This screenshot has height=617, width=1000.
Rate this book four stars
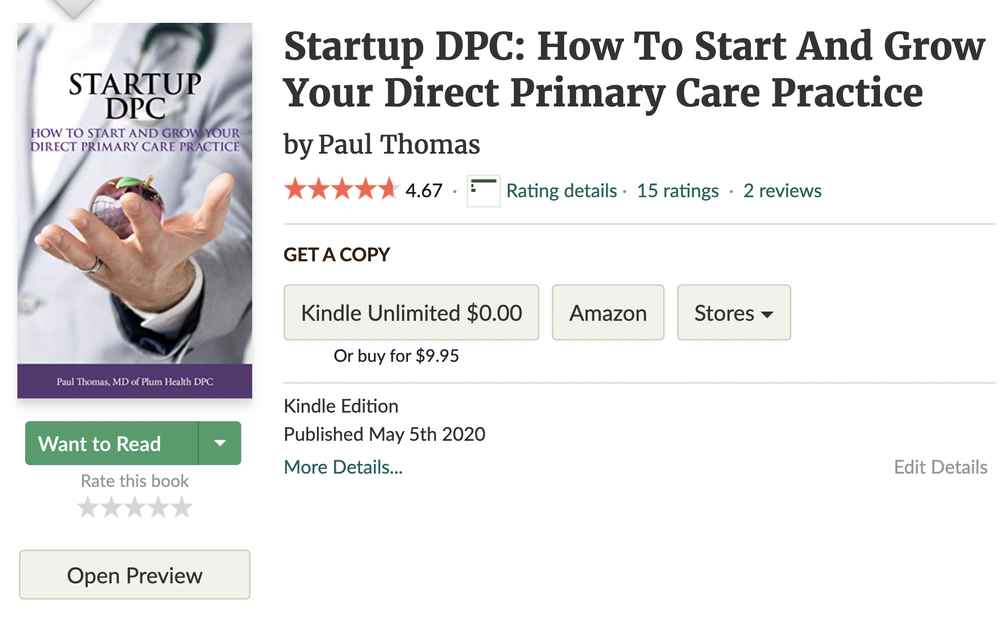pos(157,508)
